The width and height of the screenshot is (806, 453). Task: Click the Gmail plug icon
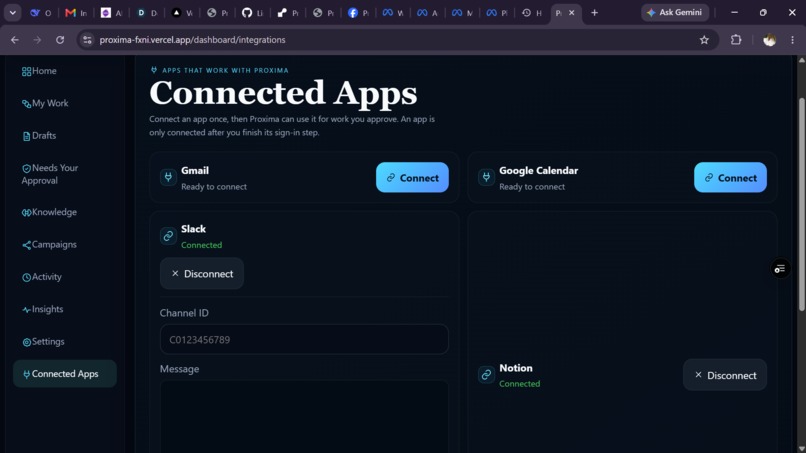click(x=168, y=177)
